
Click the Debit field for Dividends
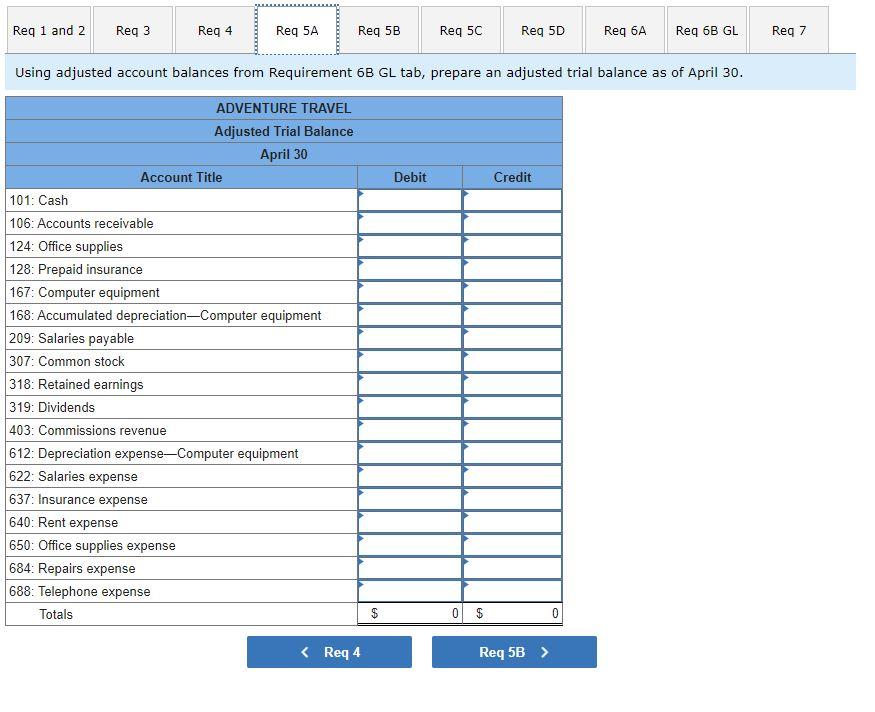click(410, 407)
